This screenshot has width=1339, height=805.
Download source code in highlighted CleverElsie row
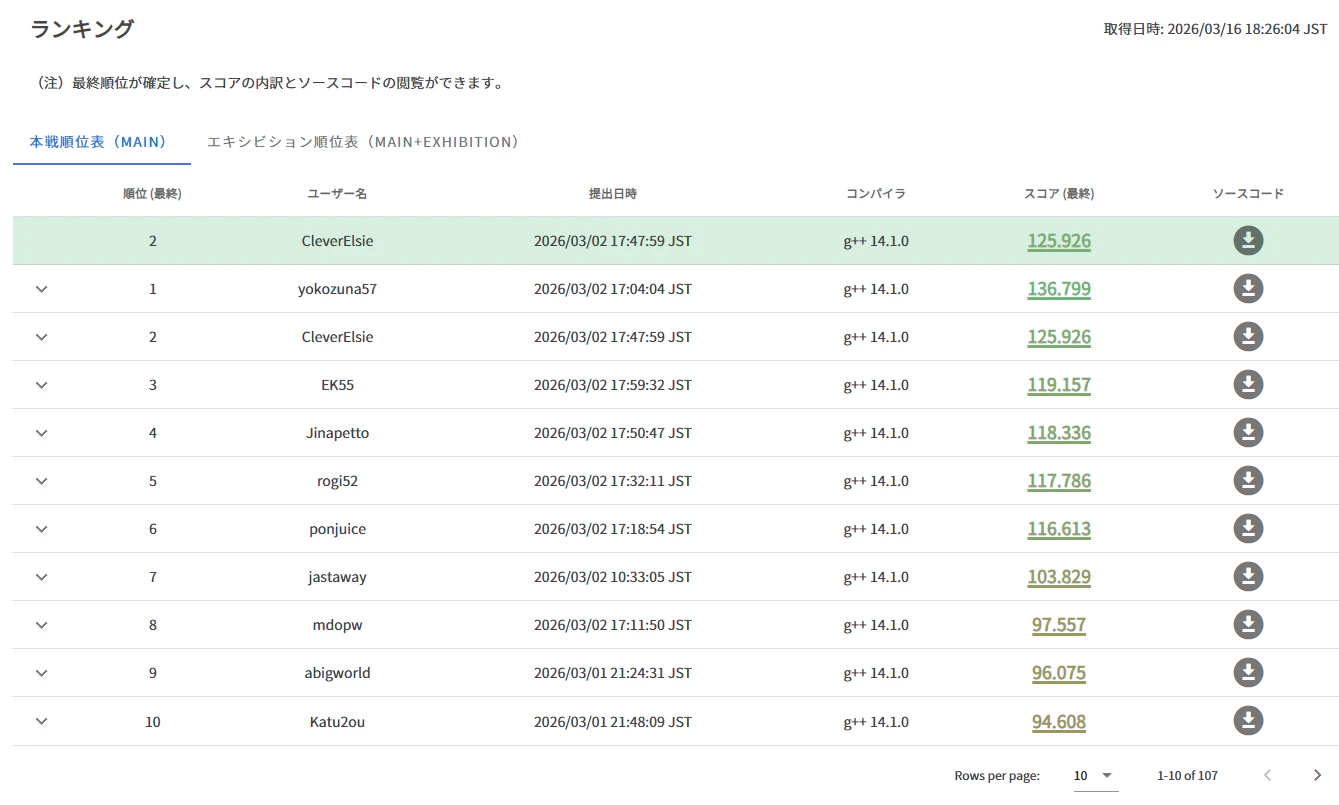(1248, 241)
